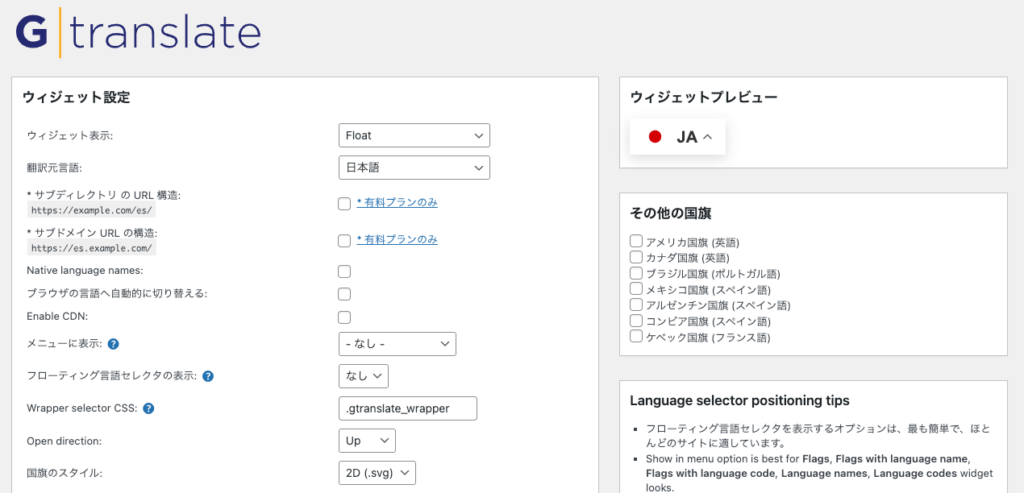This screenshot has width=1024, height=493.
Task: Enable Native language names checkbox
Action: (x=344, y=271)
